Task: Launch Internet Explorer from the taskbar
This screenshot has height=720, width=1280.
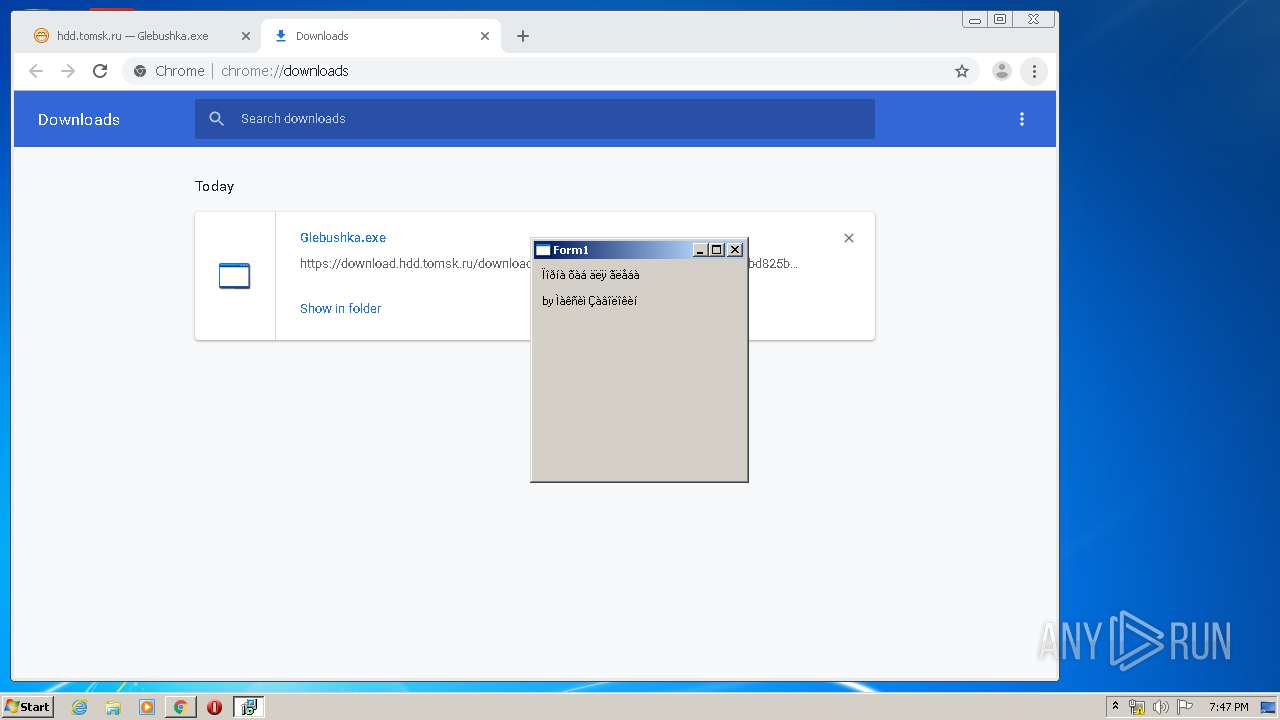Action: coord(79,707)
